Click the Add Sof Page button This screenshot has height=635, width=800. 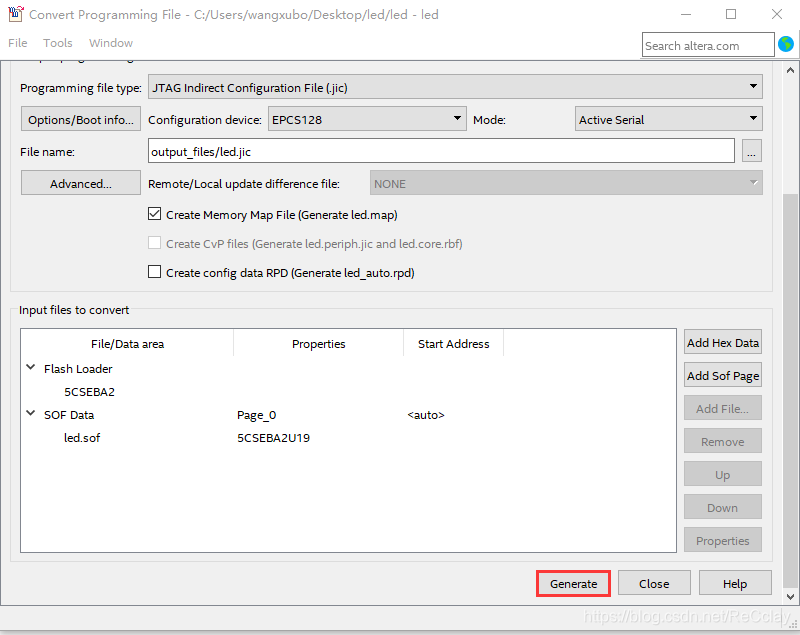pyautogui.click(x=722, y=375)
